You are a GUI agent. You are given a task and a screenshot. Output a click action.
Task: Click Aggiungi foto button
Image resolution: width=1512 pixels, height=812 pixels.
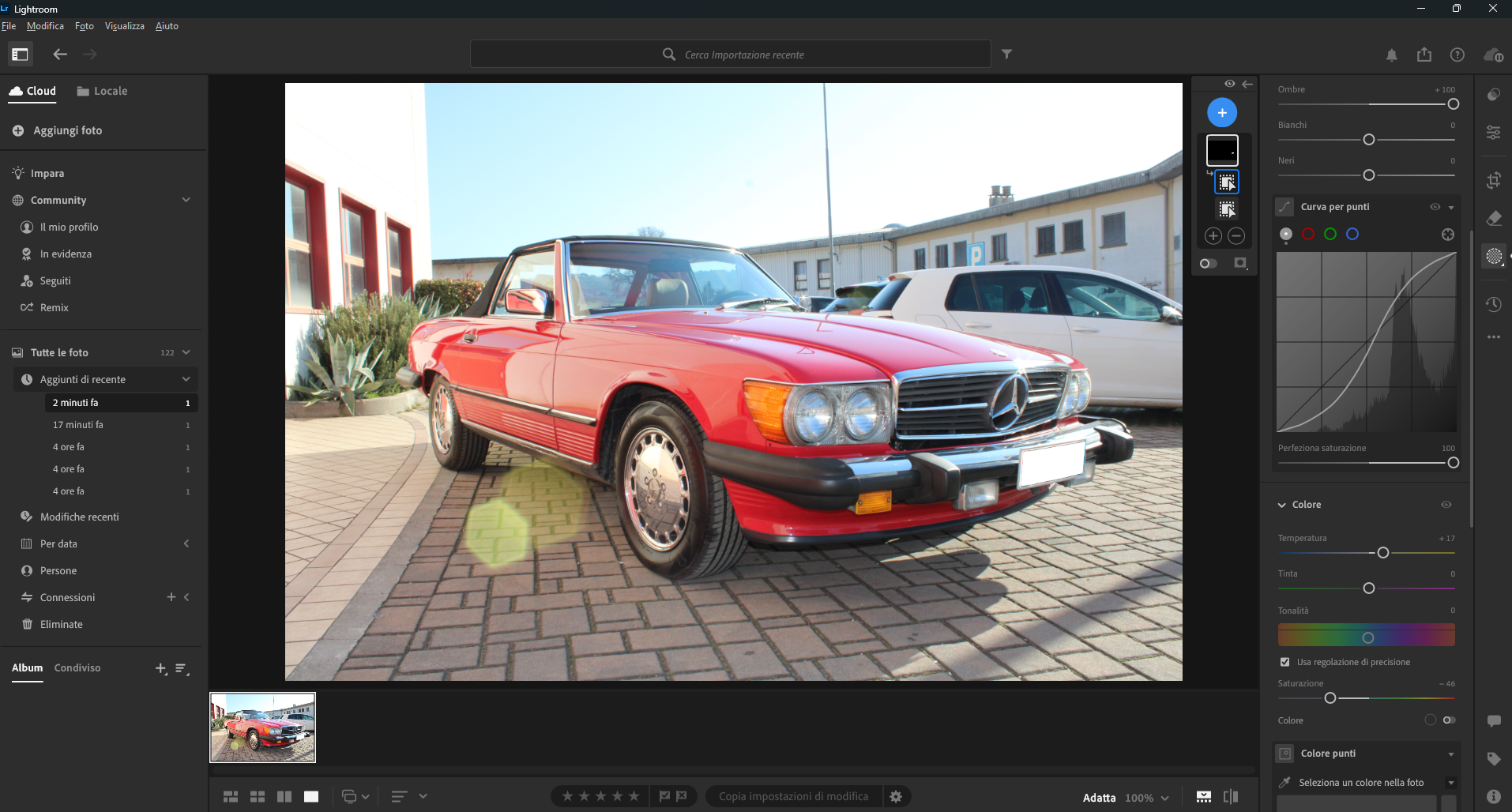[x=67, y=130]
